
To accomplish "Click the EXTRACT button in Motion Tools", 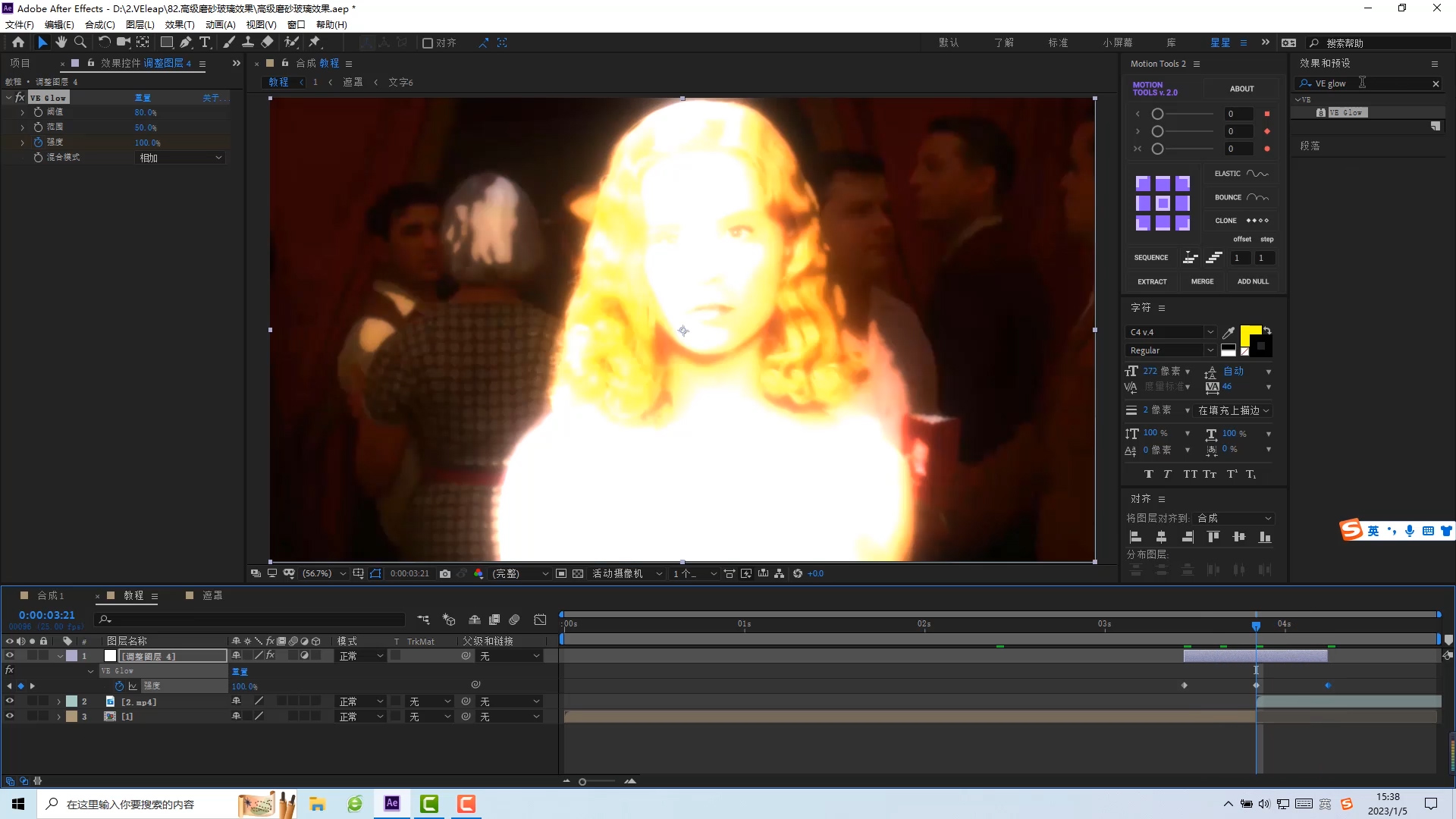I will coord(1152,281).
